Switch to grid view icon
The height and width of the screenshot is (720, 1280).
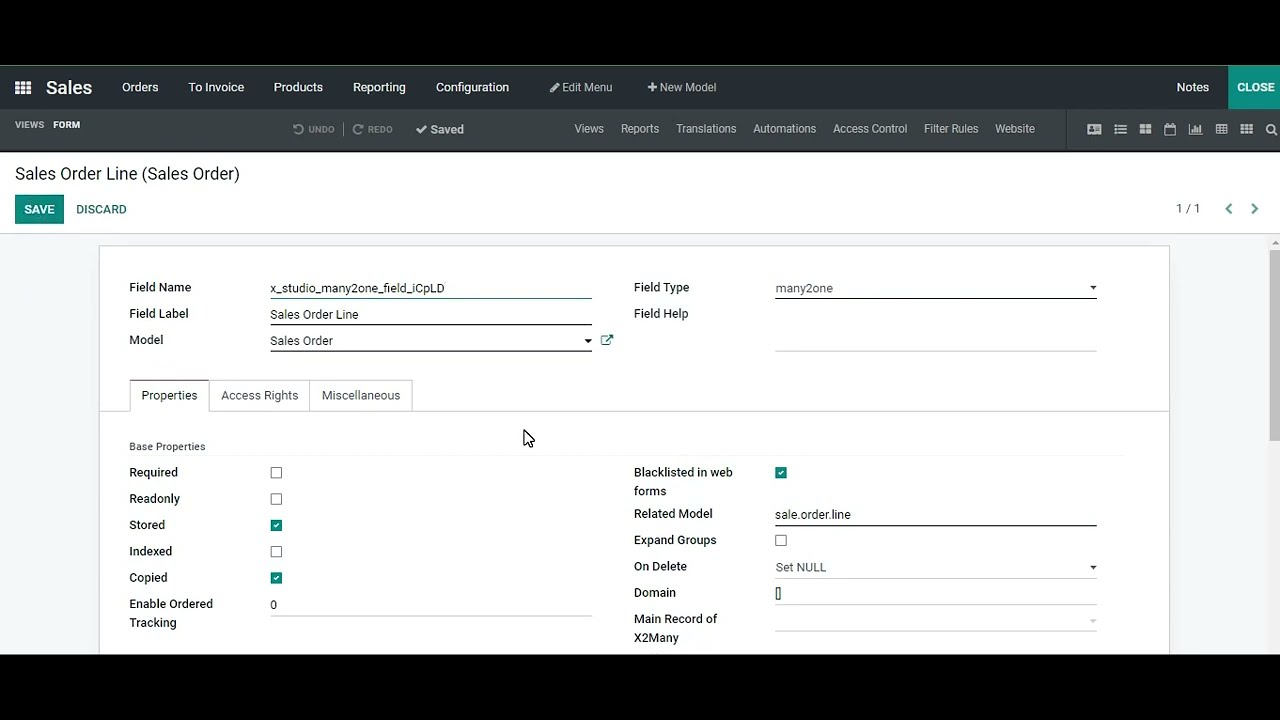(x=1246, y=129)
